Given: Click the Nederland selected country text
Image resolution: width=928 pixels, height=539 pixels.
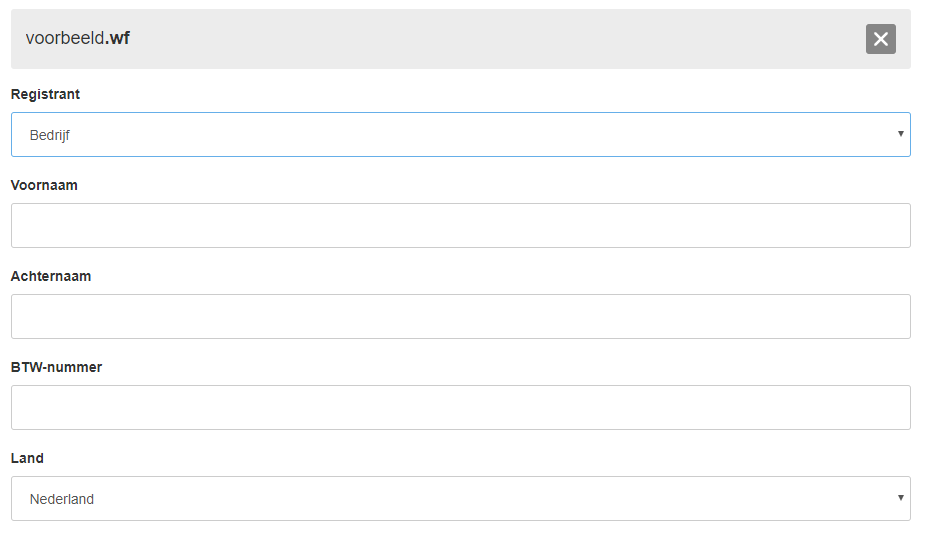Looking at the screenshot, I should point(62,499).
